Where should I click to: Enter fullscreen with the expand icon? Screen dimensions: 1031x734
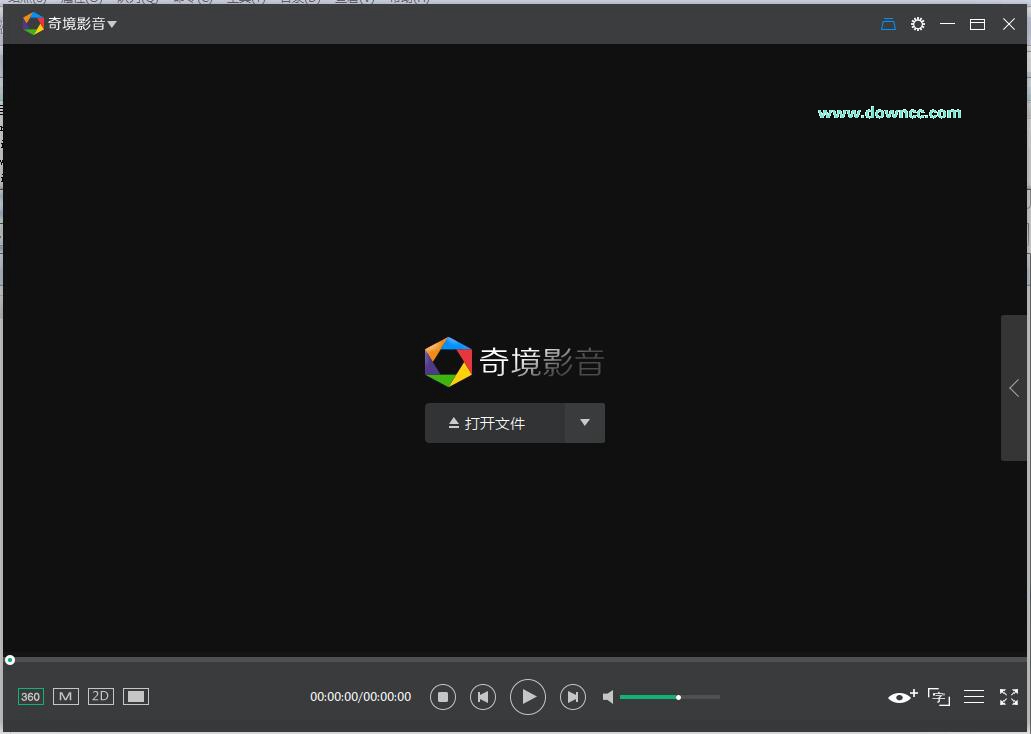coord(1009,696)
